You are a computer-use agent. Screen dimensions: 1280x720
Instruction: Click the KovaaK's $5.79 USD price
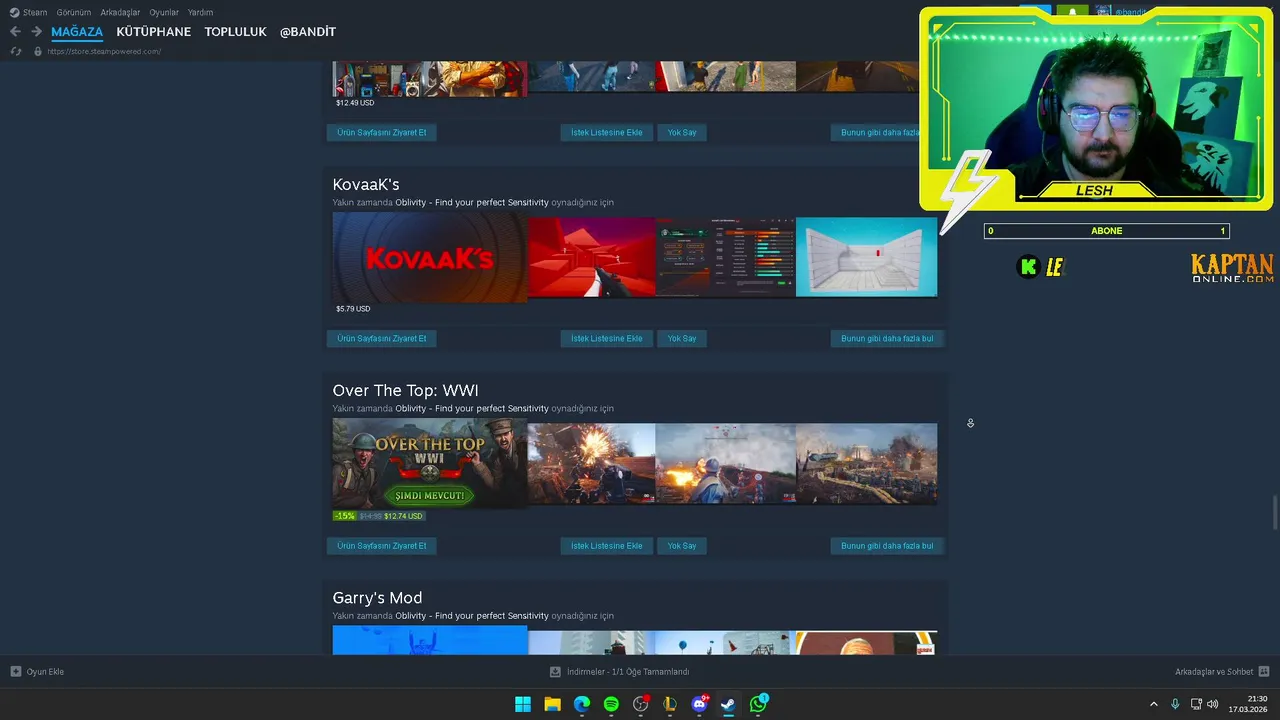click(353, 309)
